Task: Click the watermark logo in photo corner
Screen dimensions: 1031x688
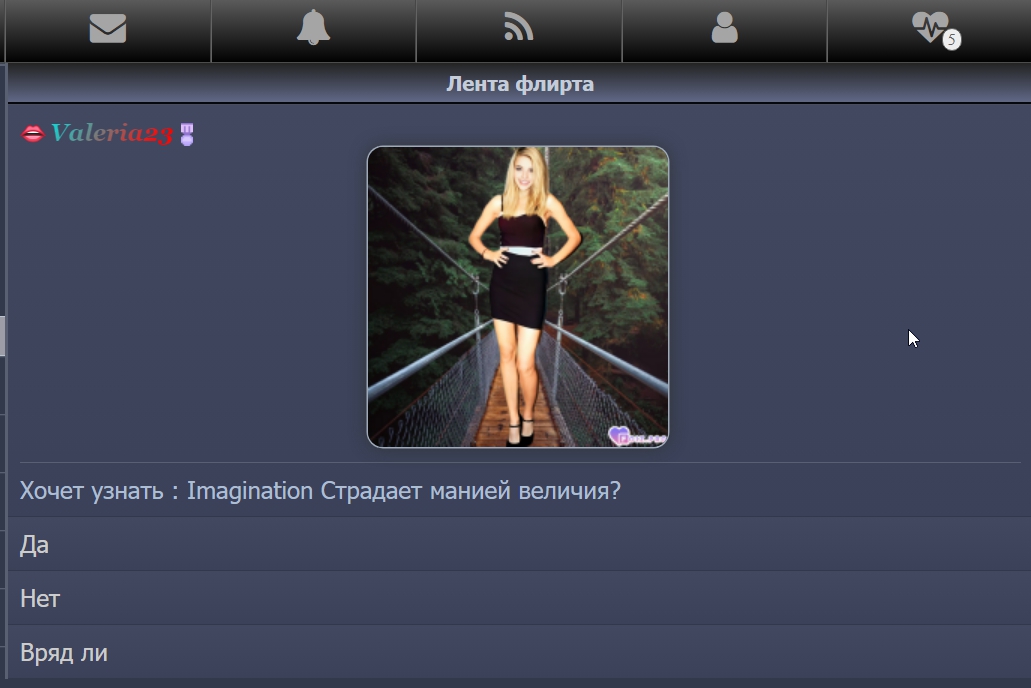Action: (x=636, y=435)
